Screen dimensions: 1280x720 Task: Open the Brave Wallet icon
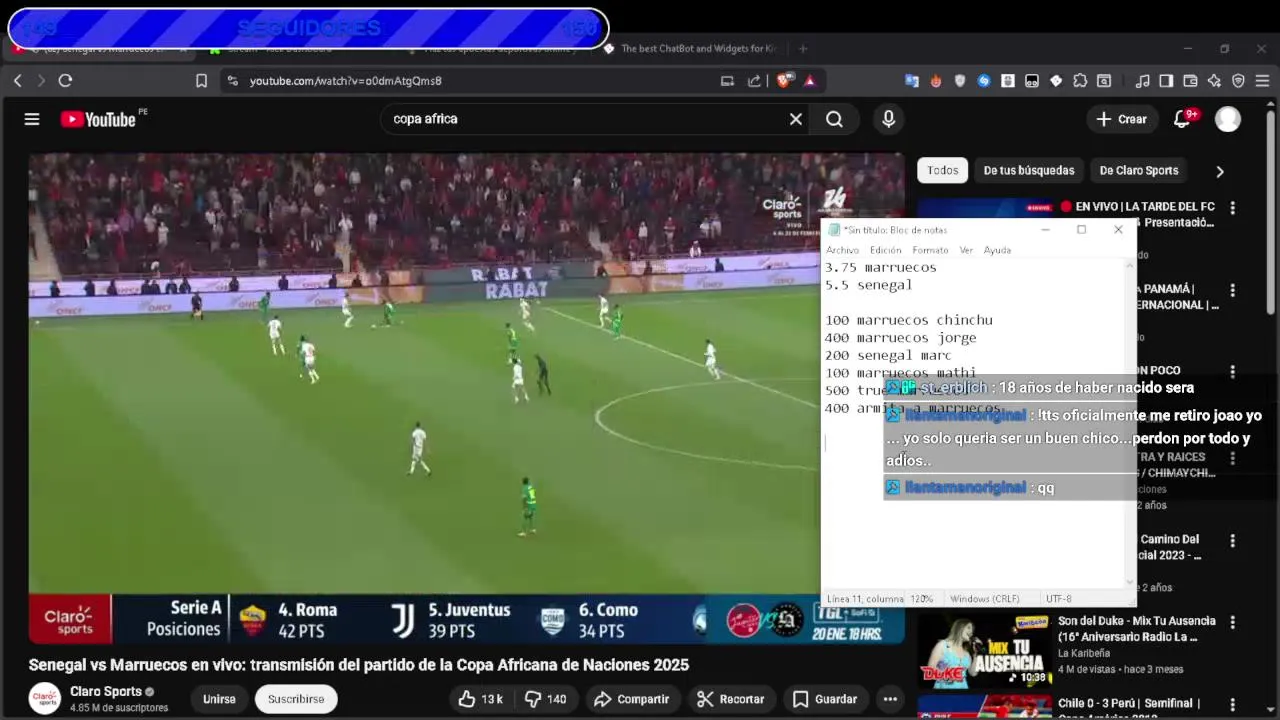point(1190,81)
